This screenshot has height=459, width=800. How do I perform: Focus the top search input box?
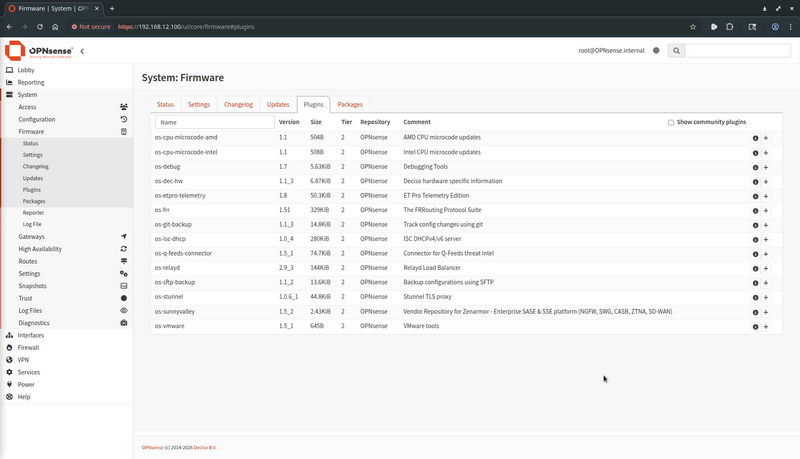(x=738, y=50)
